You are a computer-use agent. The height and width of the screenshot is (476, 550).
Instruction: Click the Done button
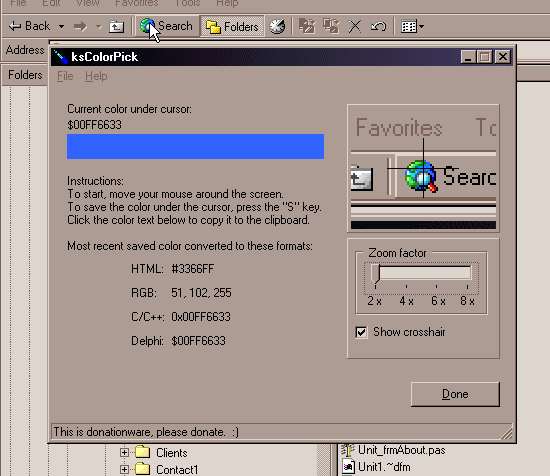(x=455, y=394)
